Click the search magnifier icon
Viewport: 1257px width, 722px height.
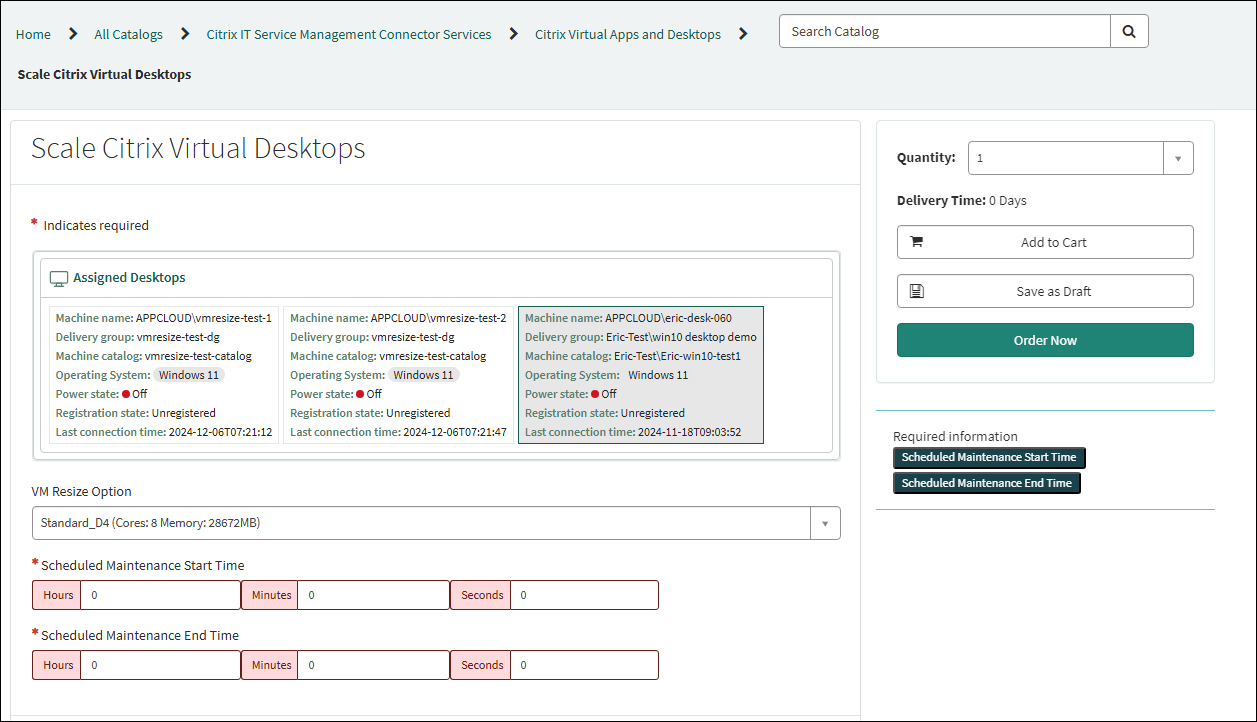click(1129, 31)
